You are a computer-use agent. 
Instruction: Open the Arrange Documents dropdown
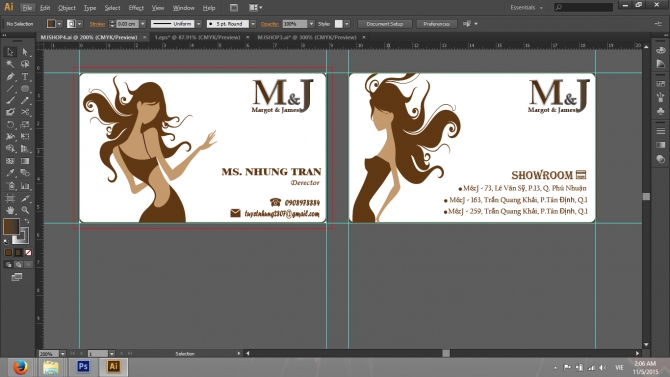[x=256, y=8]
